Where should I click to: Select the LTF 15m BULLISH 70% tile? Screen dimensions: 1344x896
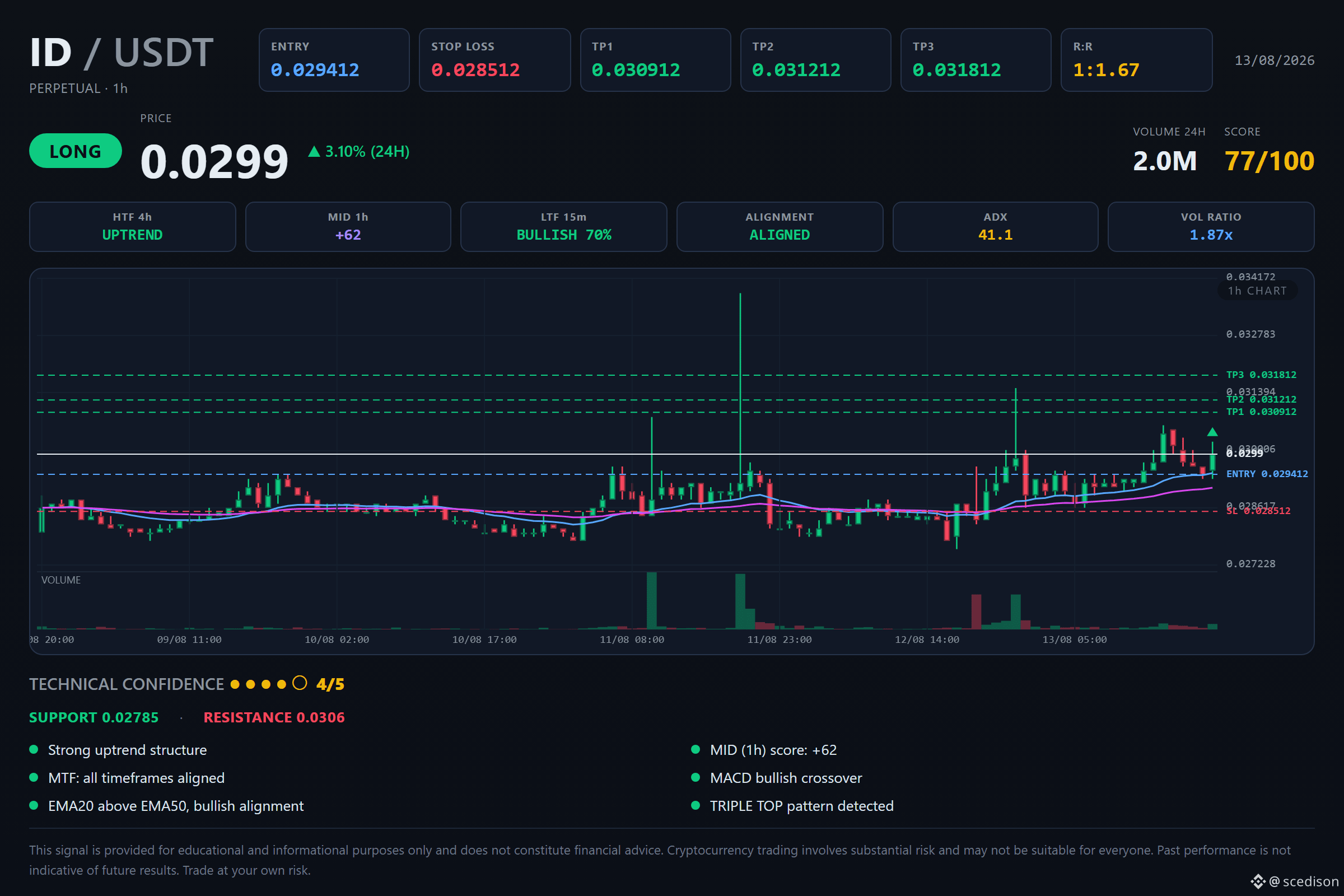[564, 227]
